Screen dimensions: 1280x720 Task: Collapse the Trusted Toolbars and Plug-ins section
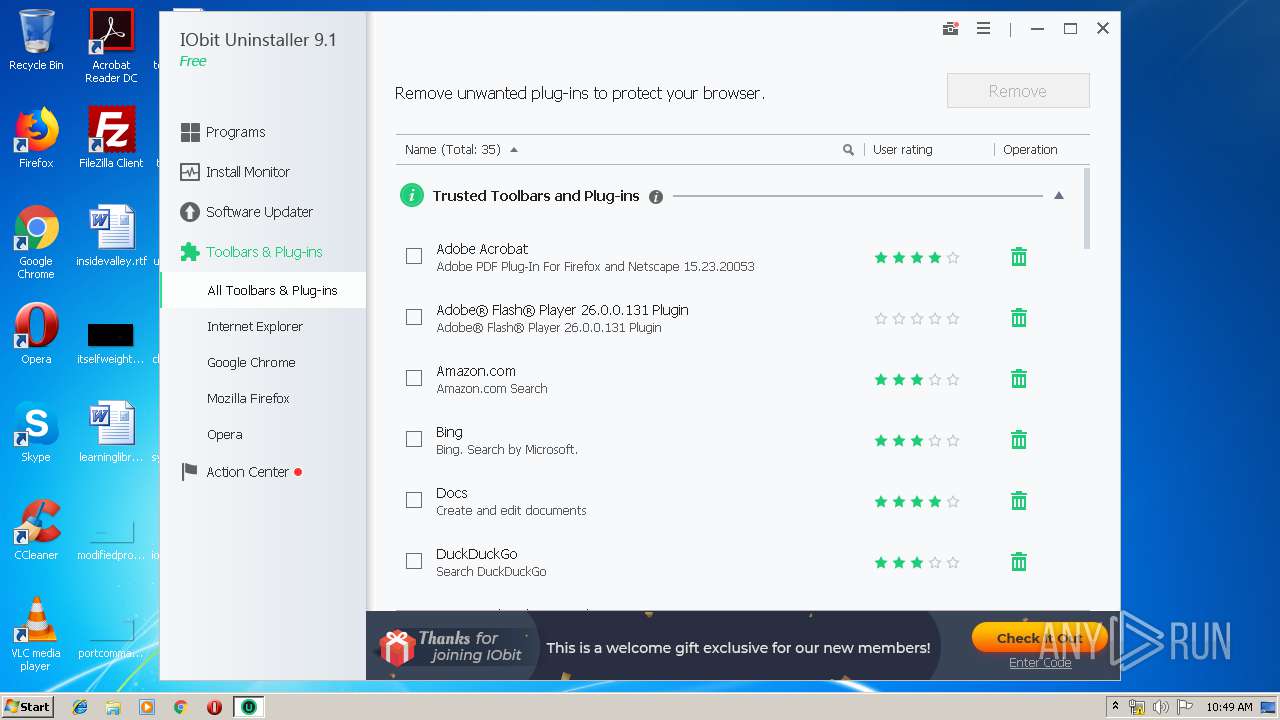click(x=1059, y=196)
